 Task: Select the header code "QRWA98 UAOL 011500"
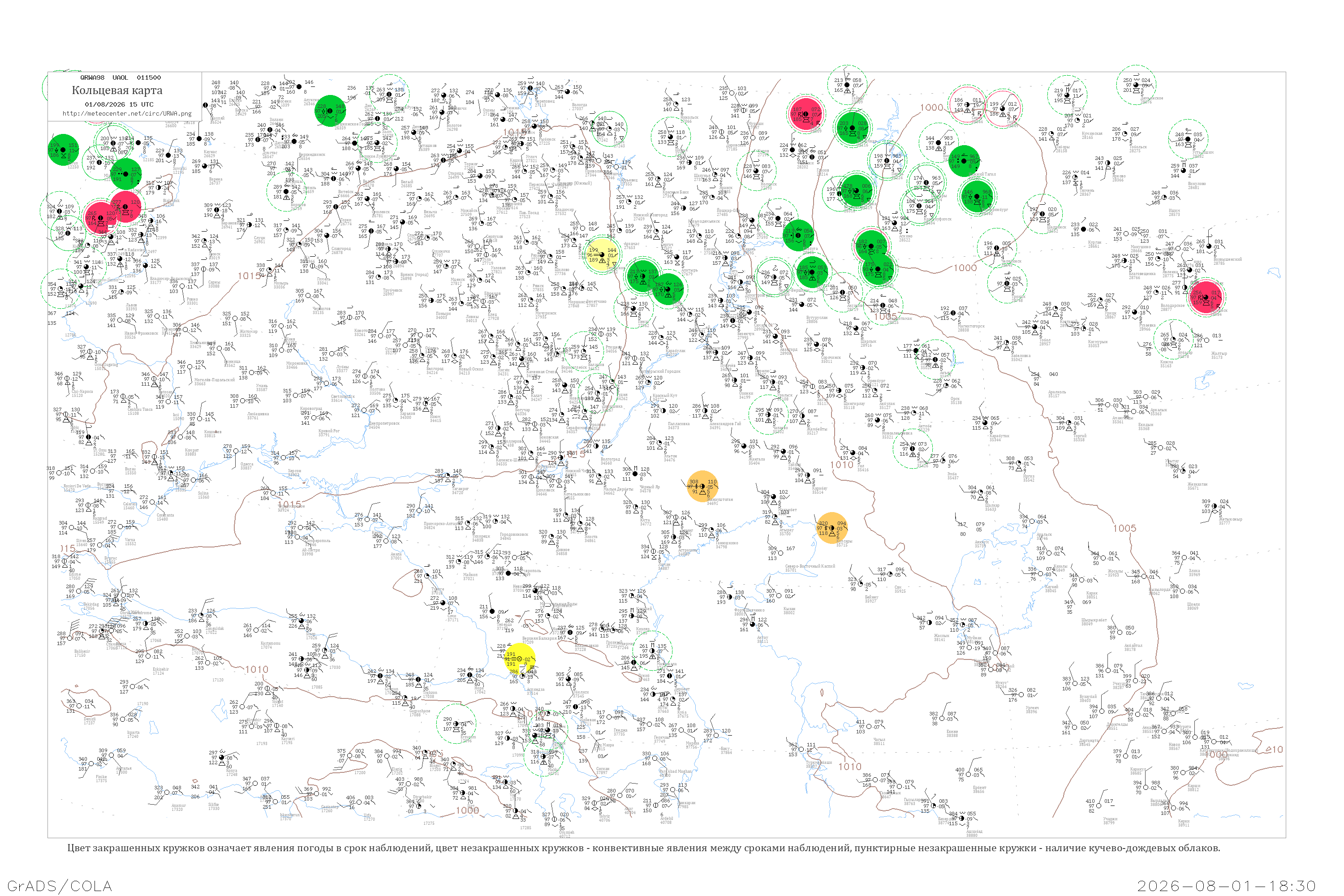click(121, 78)
